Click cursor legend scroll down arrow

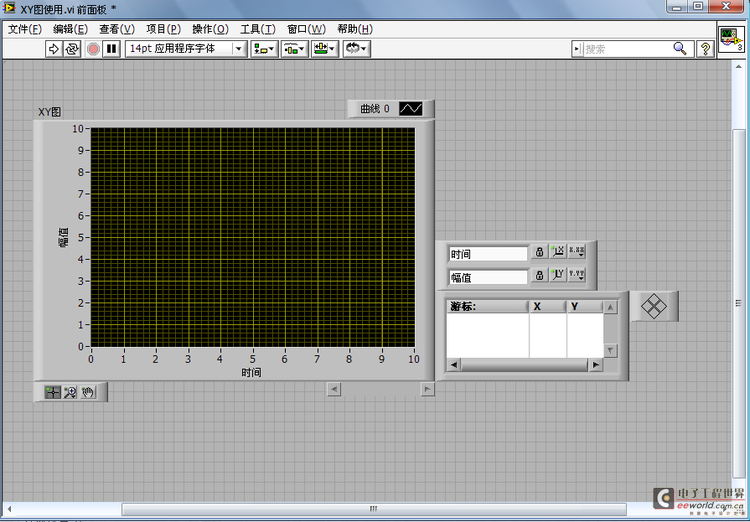click(x=610, y=351)
